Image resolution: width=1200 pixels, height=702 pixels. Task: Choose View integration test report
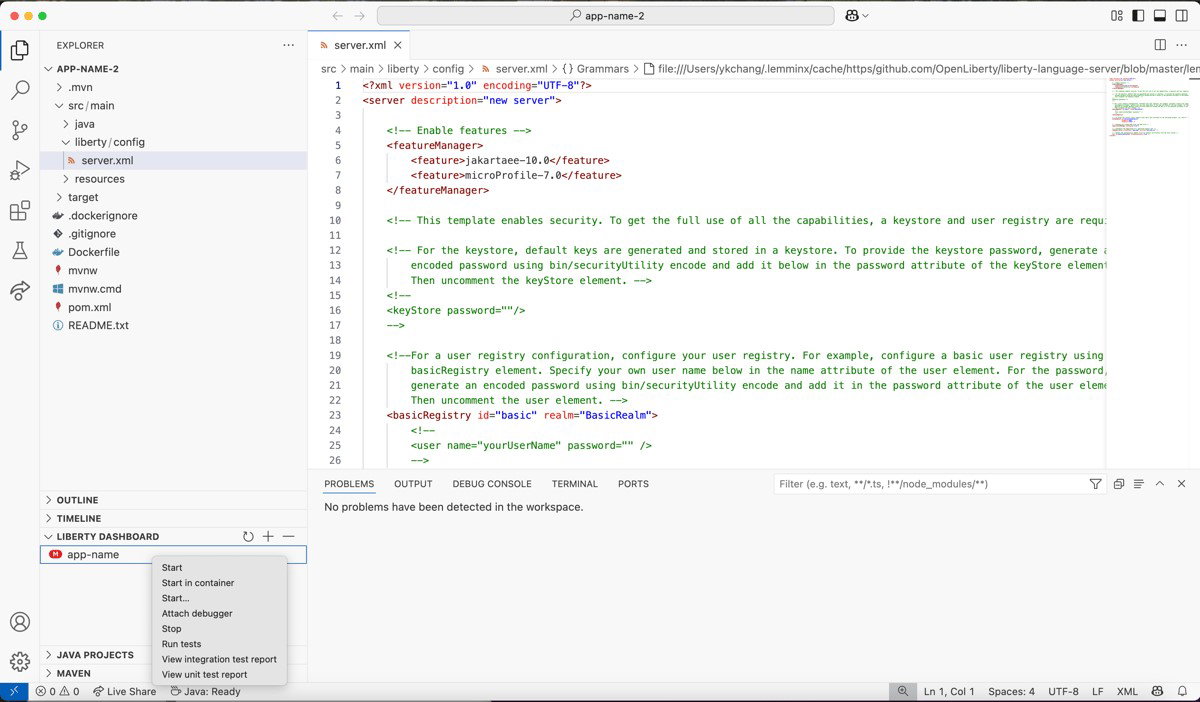(219, 659)
